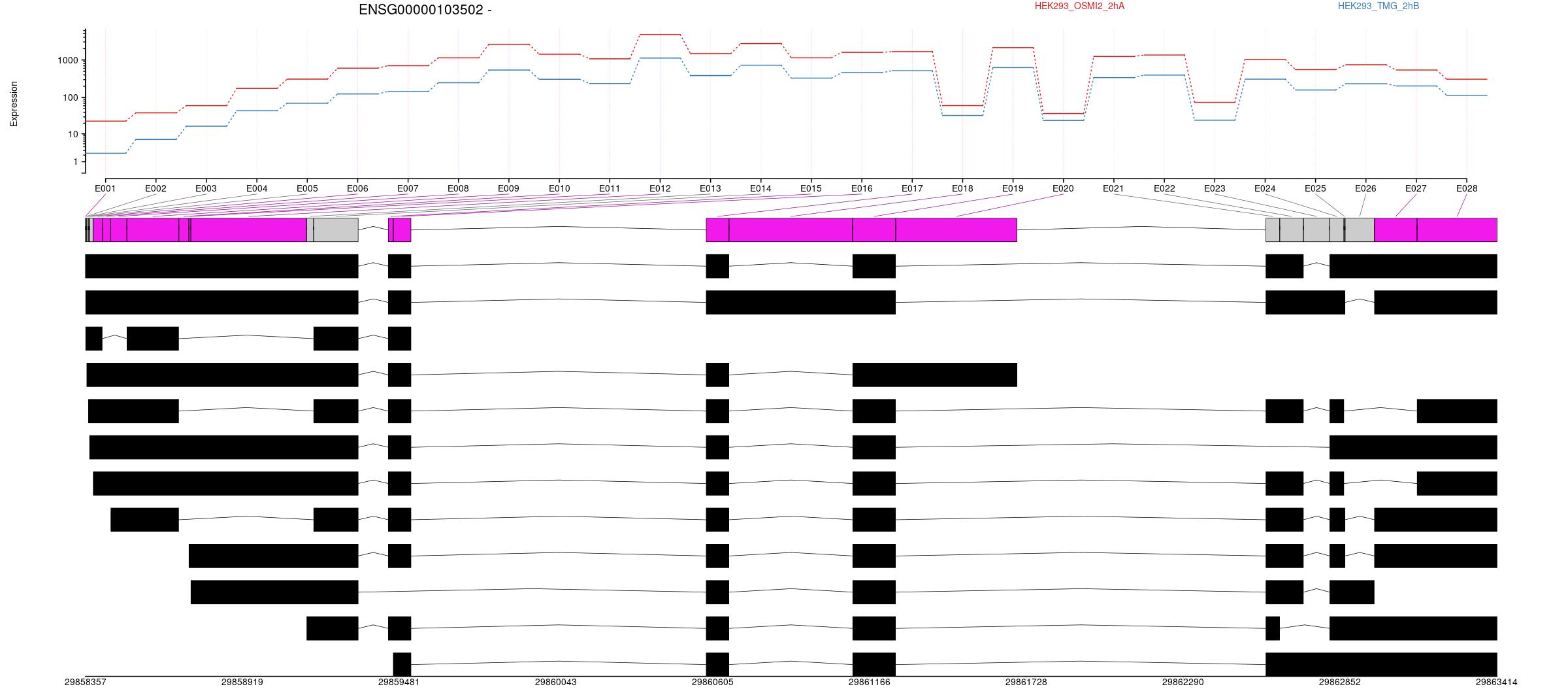The image size is (1568, 693).
Task: Click exon label E027
Action: pyautogui.click(x=1416, y=189)
